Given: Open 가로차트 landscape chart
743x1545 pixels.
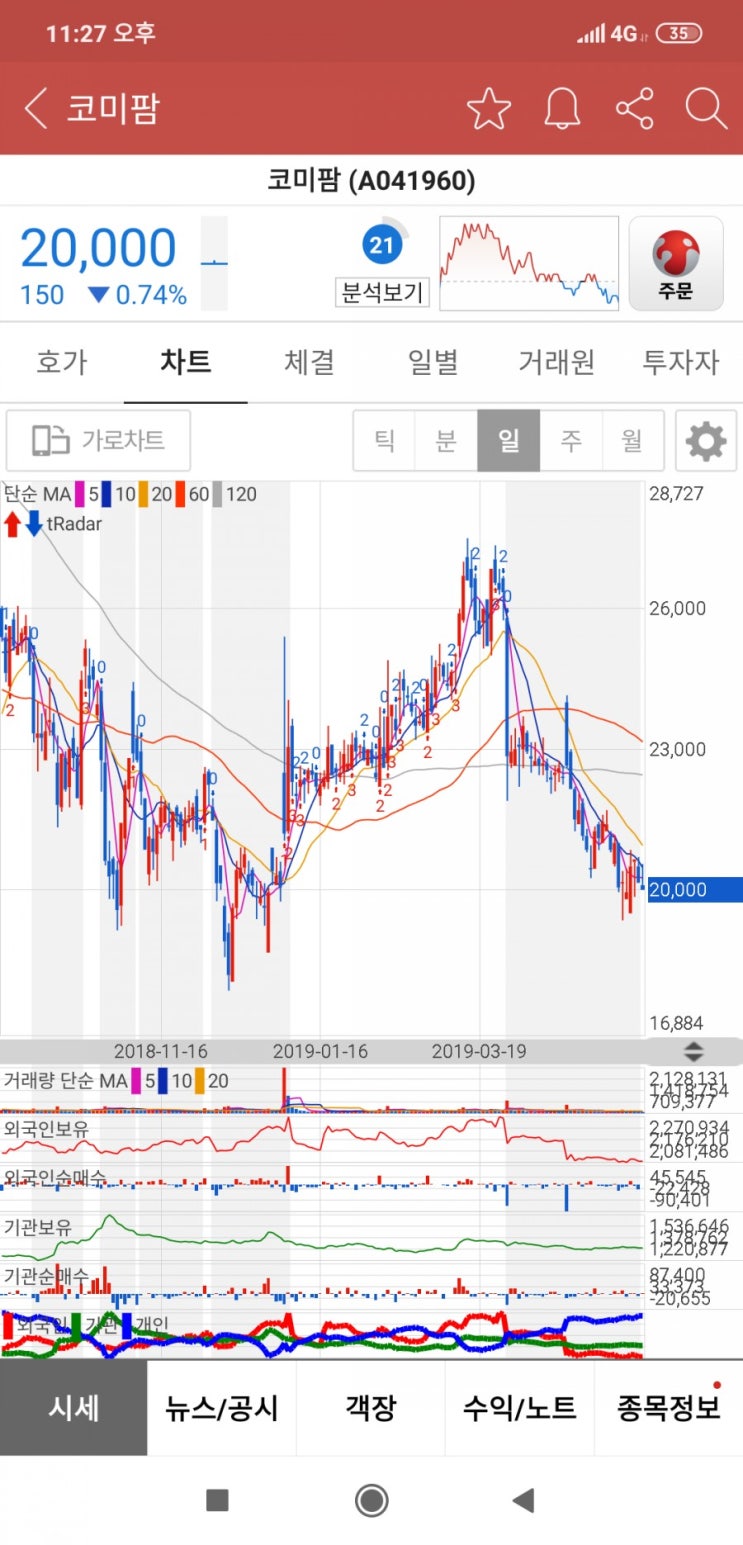Looking at the screenshot, I should tap(98, 440).
